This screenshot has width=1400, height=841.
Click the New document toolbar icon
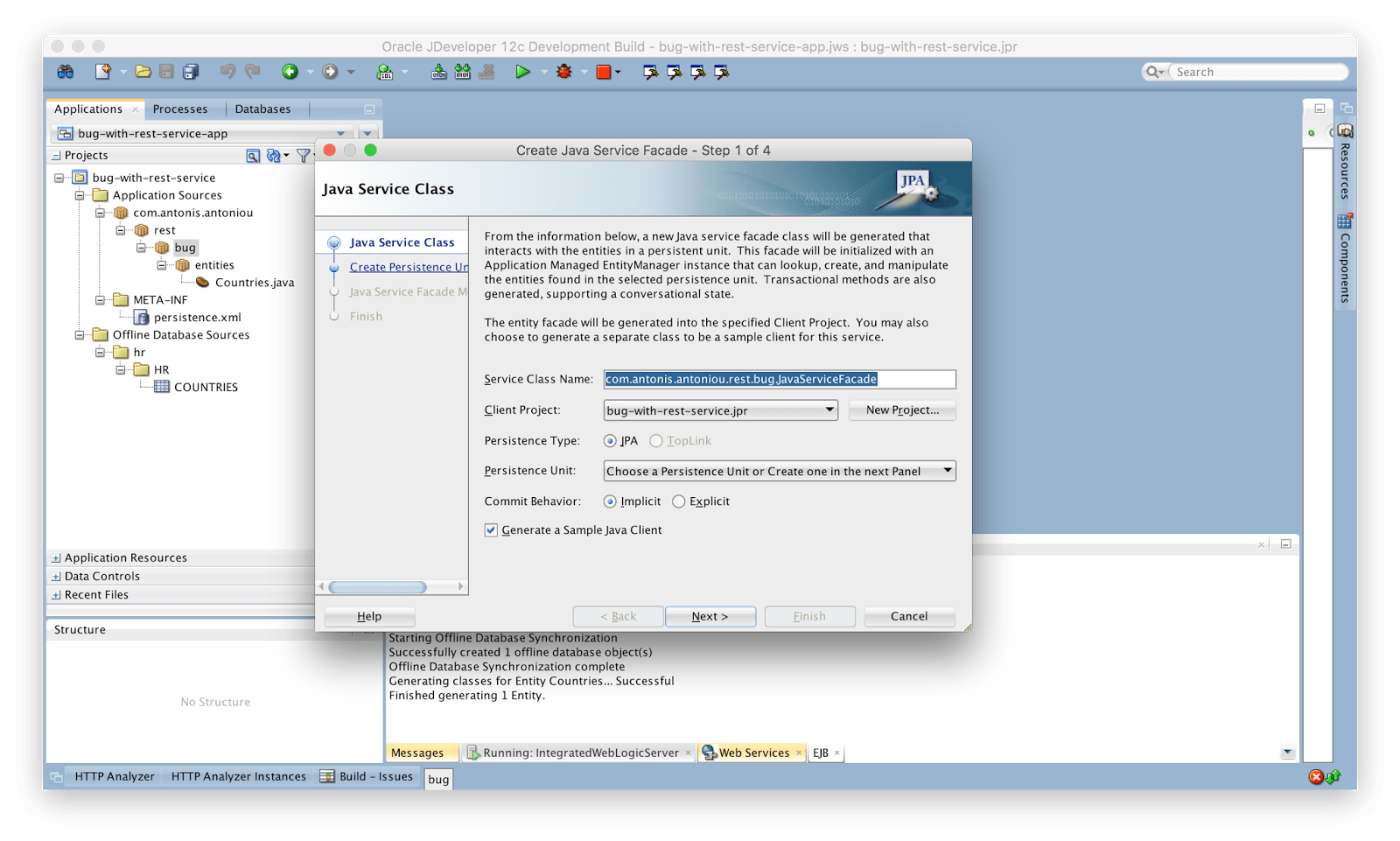click(x=102, y=72)
